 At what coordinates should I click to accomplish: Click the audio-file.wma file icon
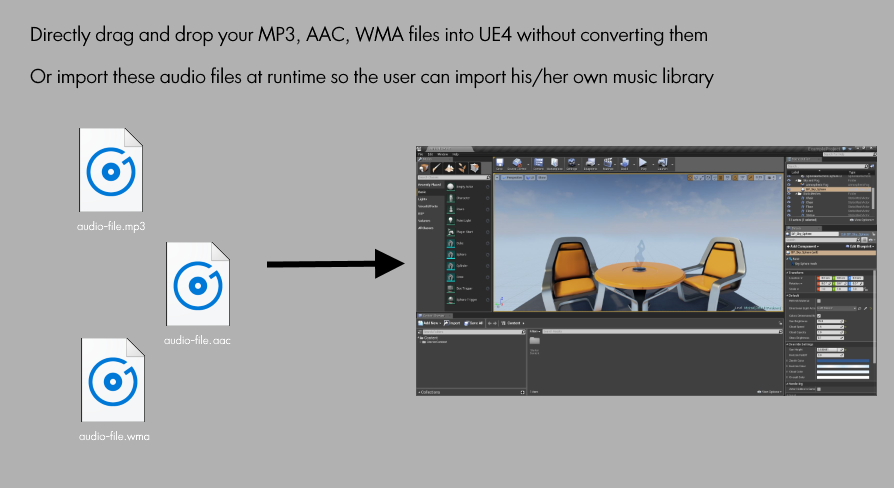[x=113, y=380]
